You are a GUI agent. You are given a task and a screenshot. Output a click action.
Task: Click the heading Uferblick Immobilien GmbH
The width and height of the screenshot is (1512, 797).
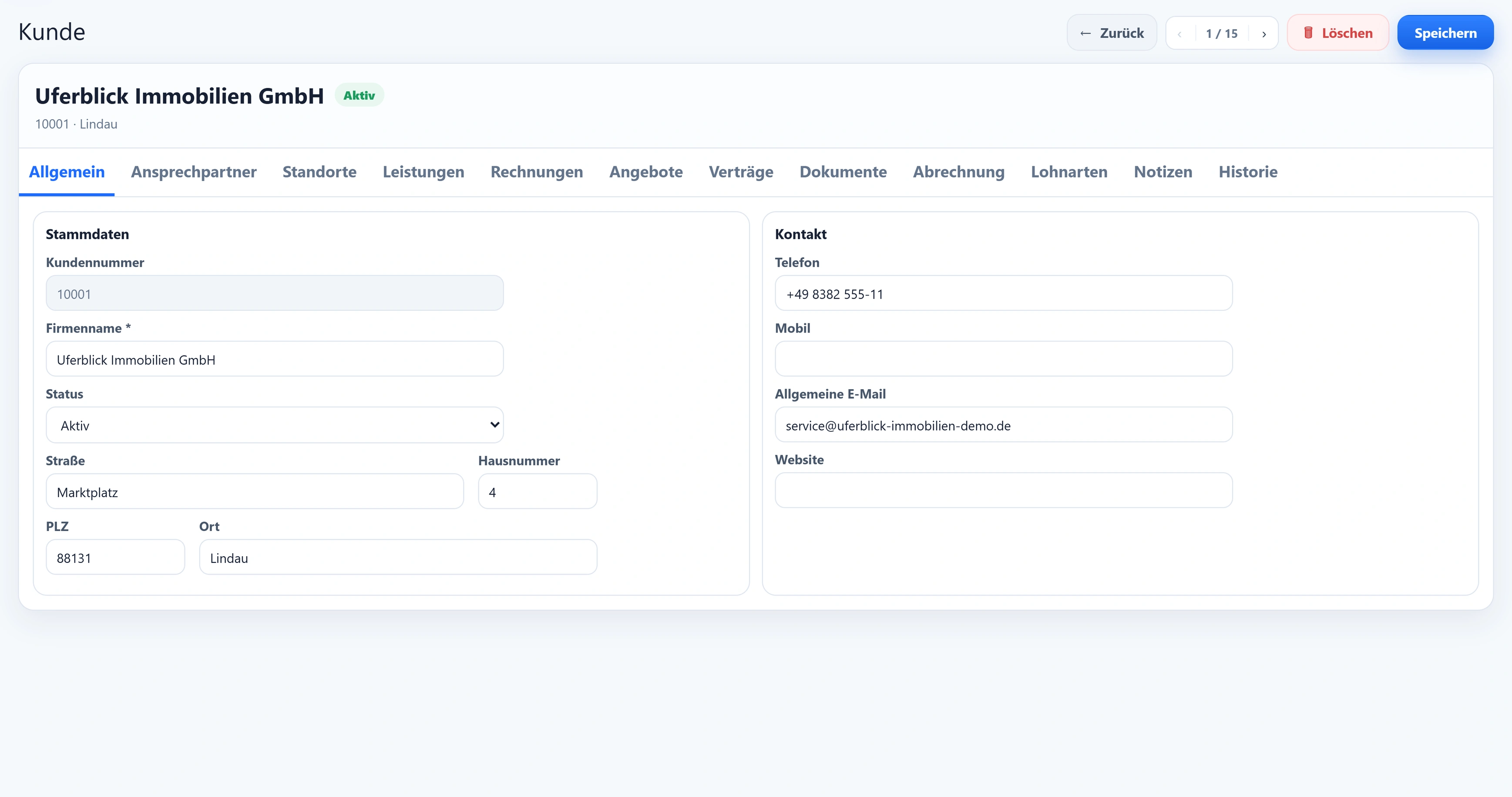(x=180, y=96)
